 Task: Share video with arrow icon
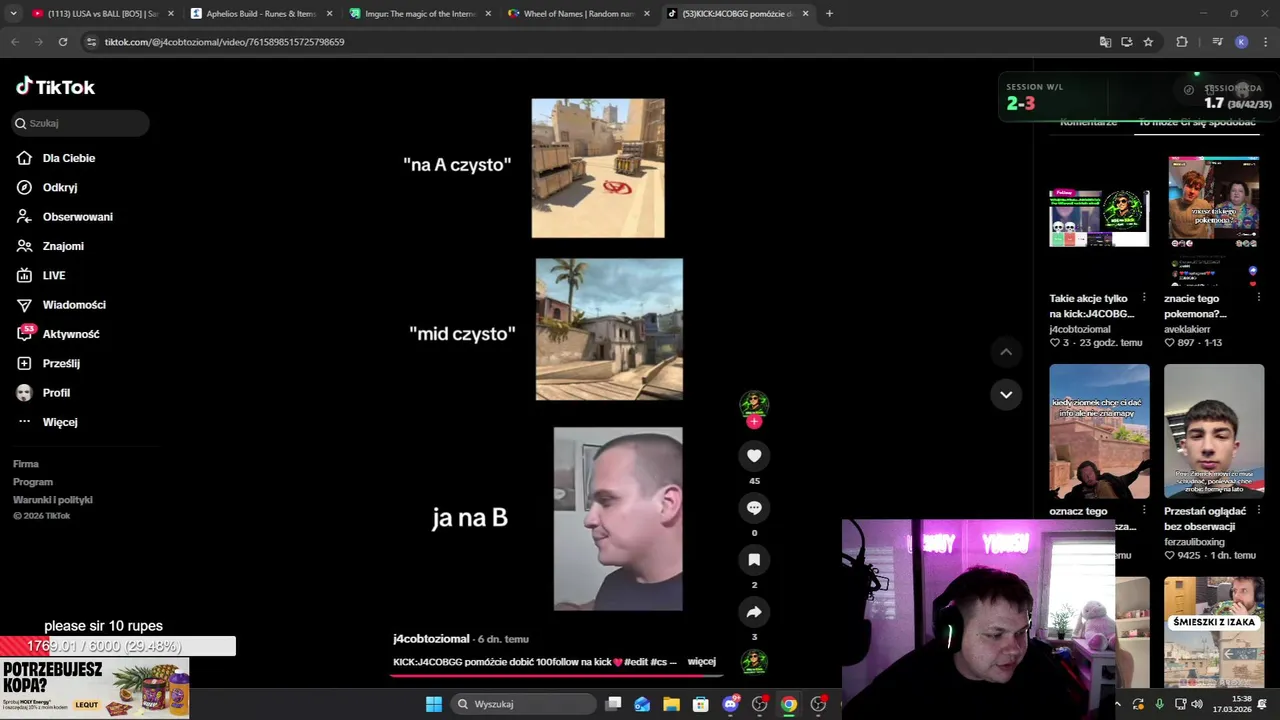point(754,612)
